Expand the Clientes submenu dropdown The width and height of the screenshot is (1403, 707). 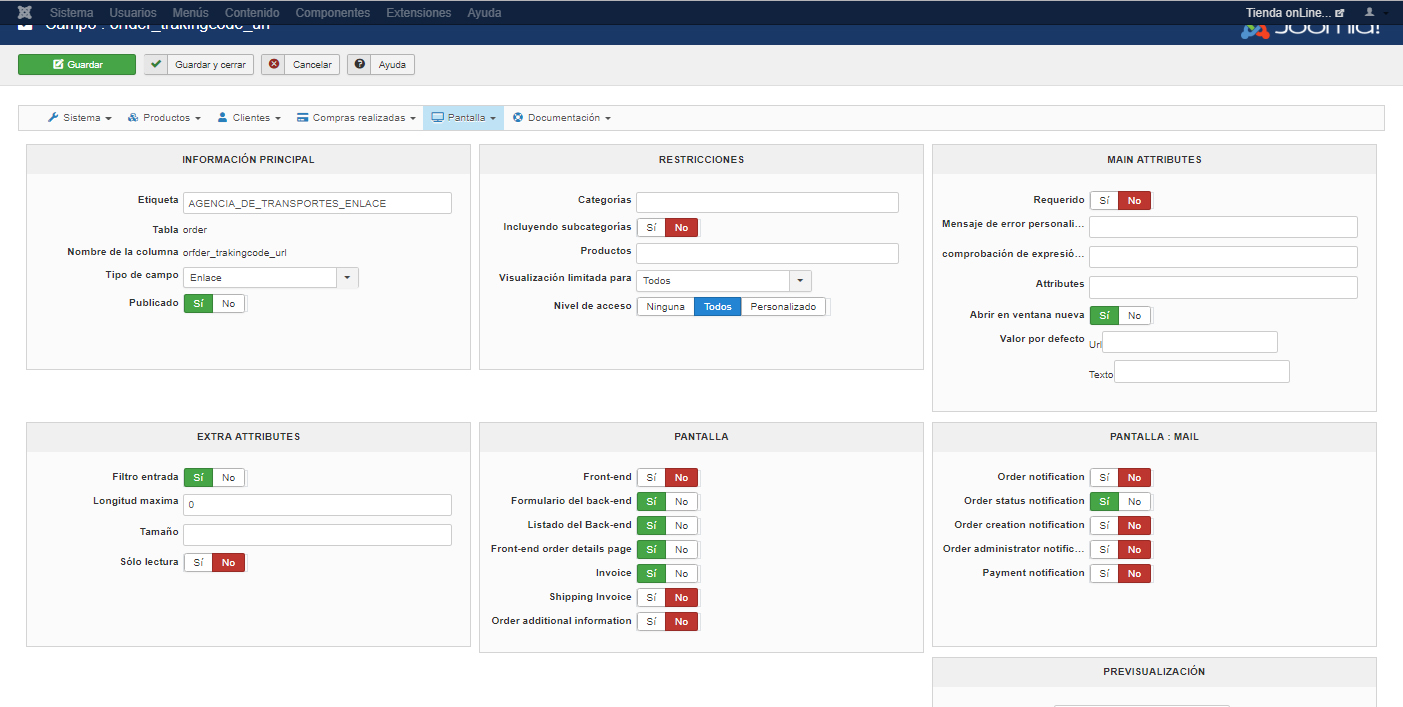click(249, 118)
